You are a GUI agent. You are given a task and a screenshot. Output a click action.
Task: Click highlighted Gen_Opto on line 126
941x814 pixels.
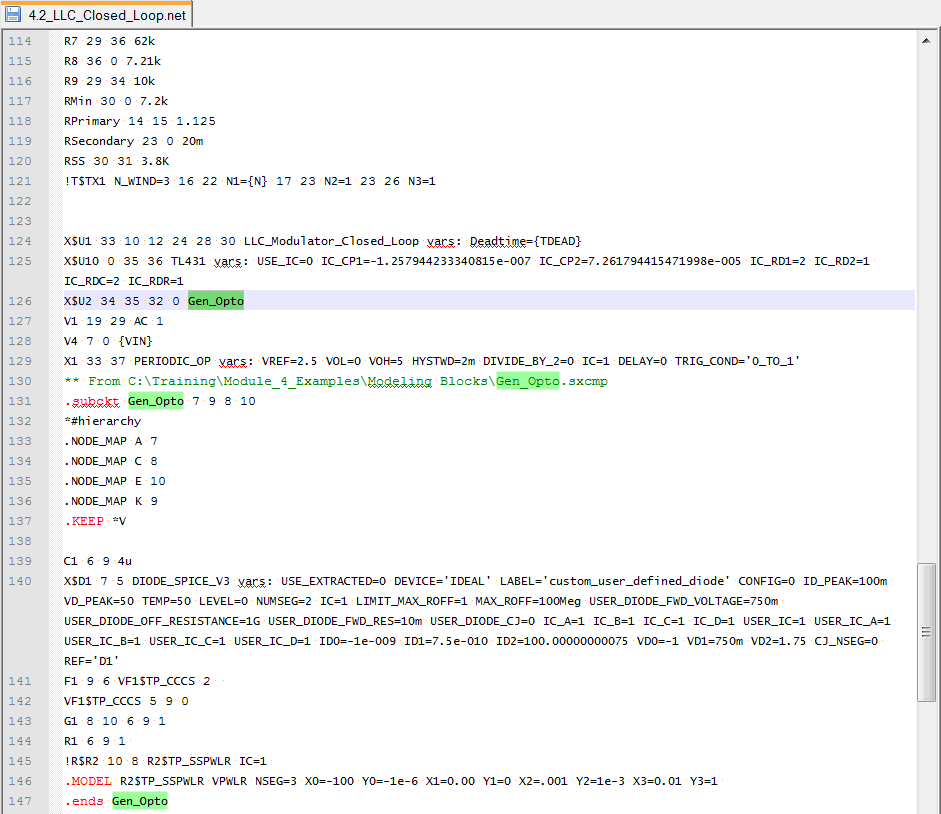pos(215,300)
